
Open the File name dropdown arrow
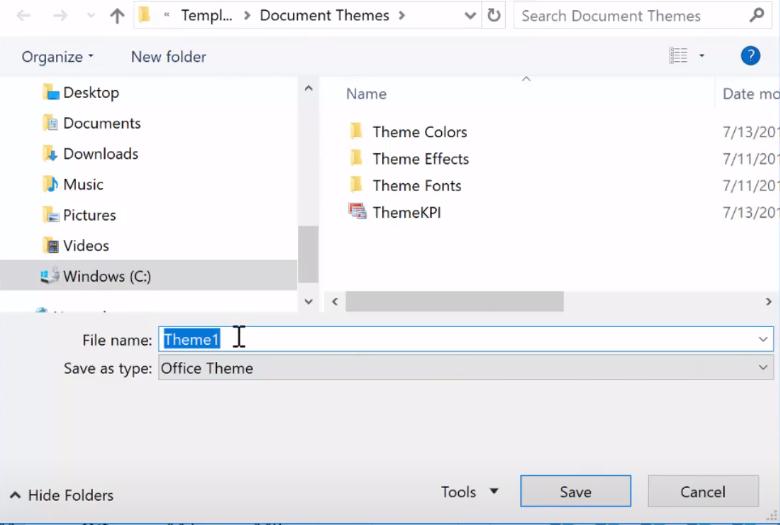coord(763,339)
